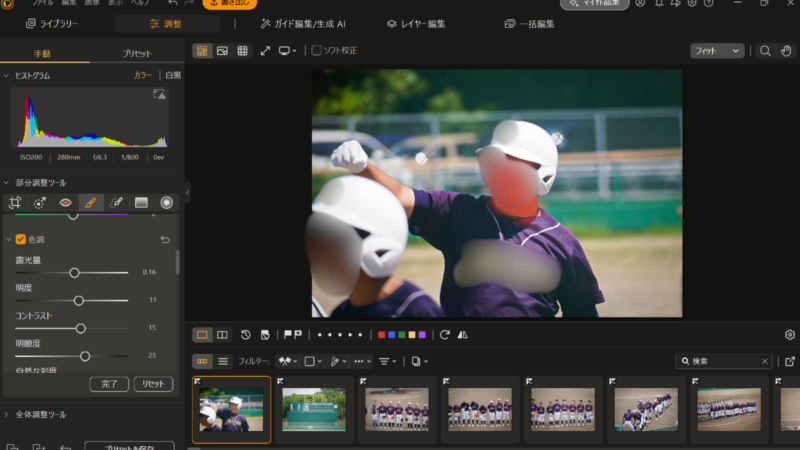Open the notifications bell
Viewport: 800px width, 450px height.
(659, 3)
